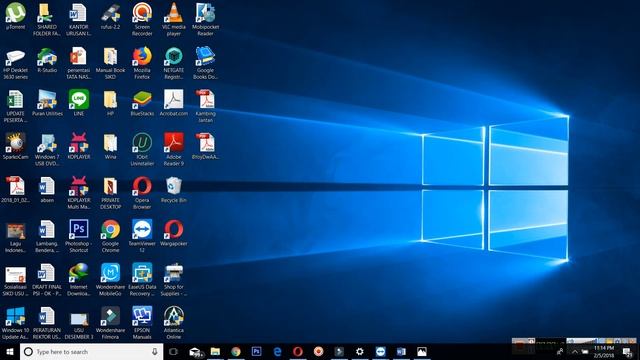Activate the Cortana microphone icon
640x360 pixels.
[155, 351]
